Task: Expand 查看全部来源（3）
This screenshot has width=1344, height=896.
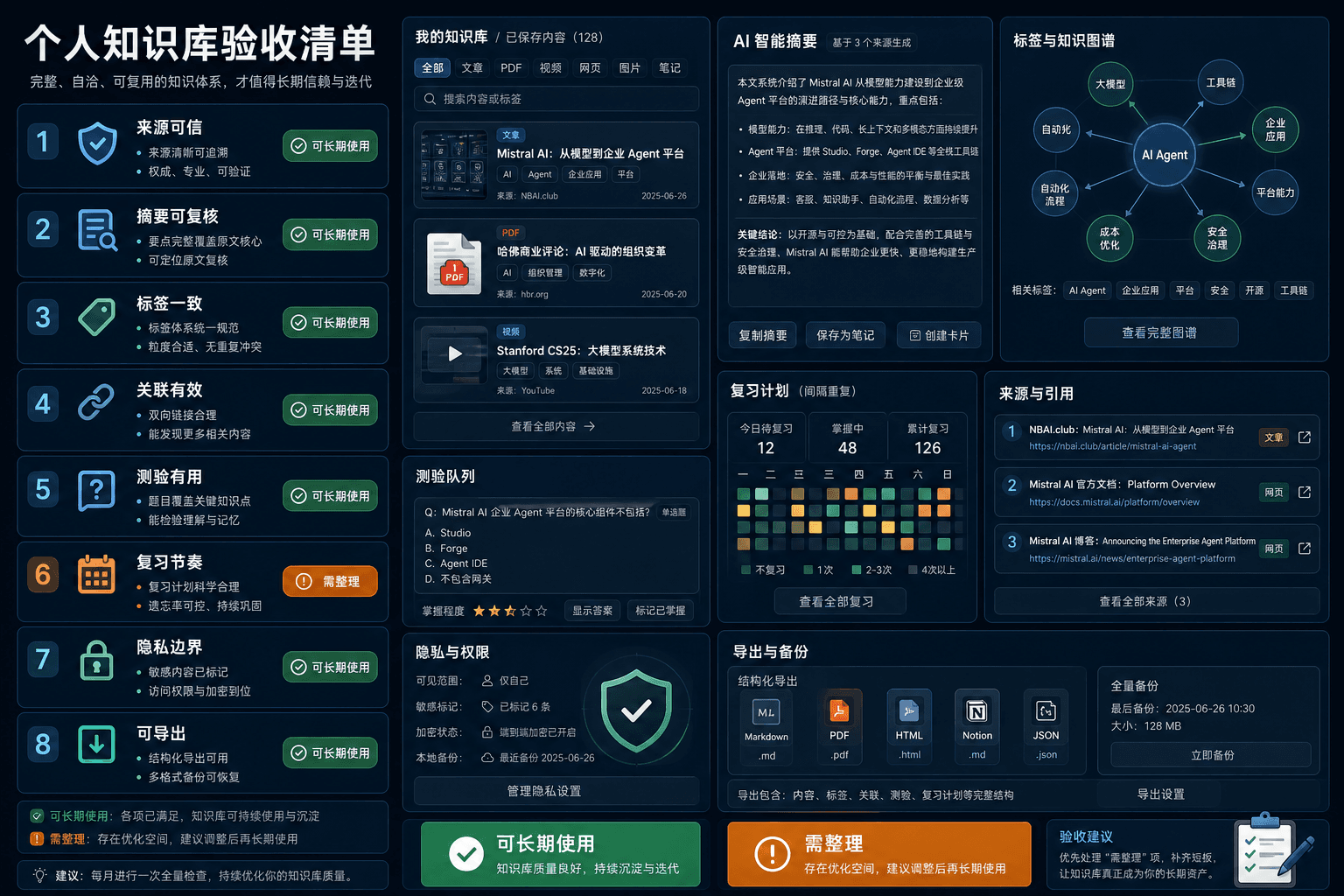Action: point(1156,601)
